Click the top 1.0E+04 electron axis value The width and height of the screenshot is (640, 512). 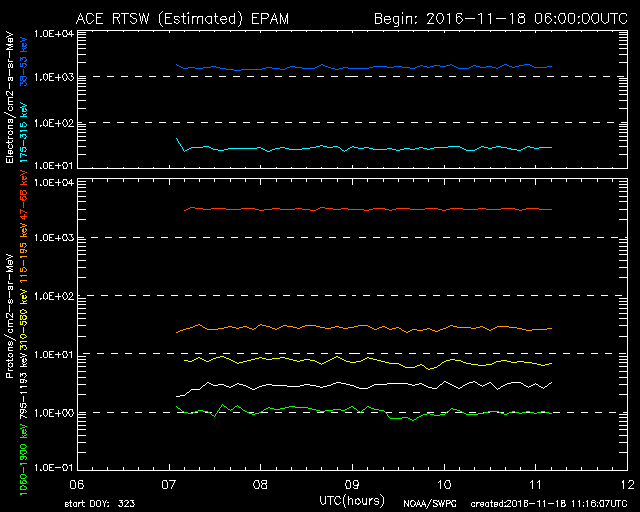coord(50,33)
